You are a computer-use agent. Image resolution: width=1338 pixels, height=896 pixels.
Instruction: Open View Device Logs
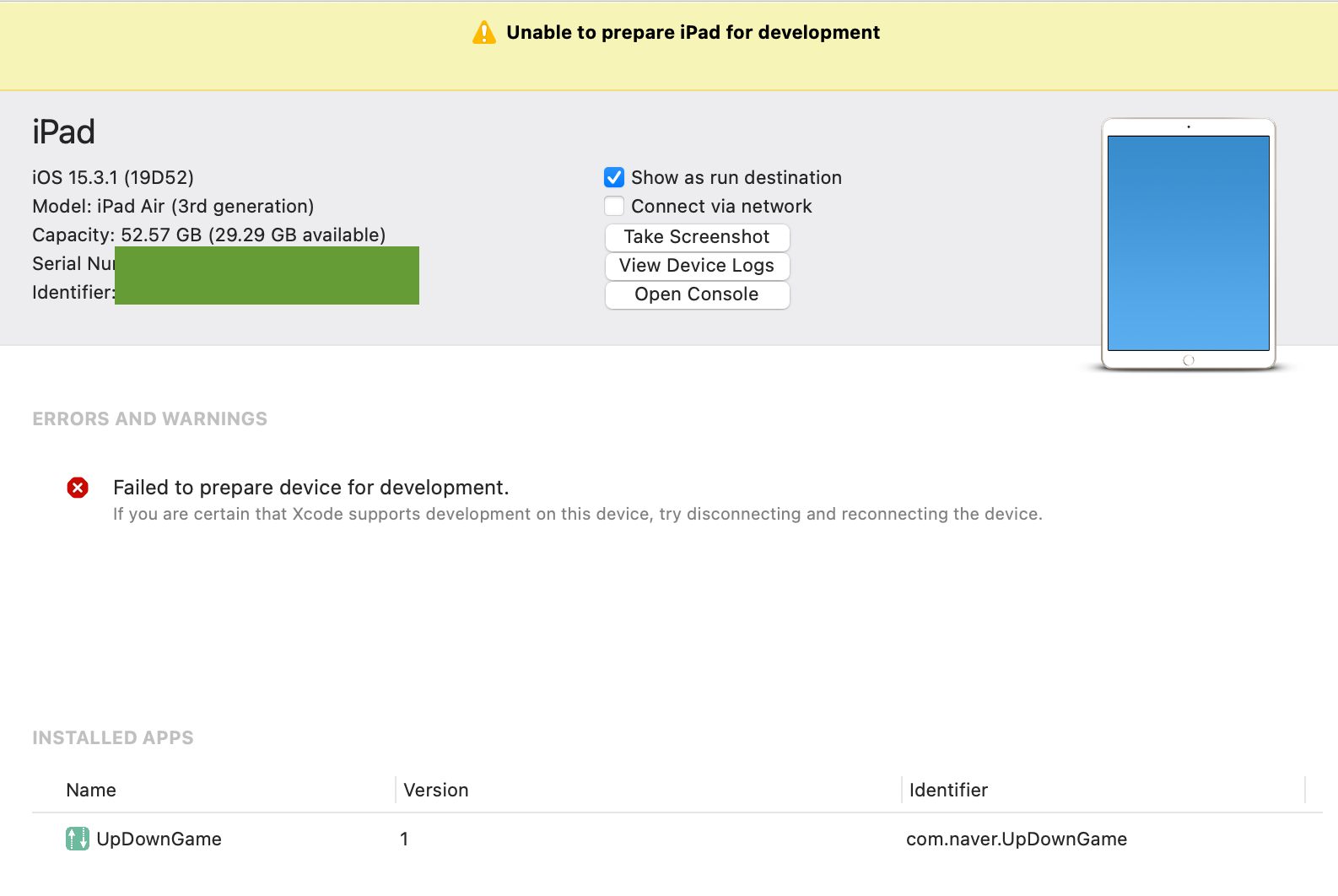pyautogui.click(x=697, y=266)
